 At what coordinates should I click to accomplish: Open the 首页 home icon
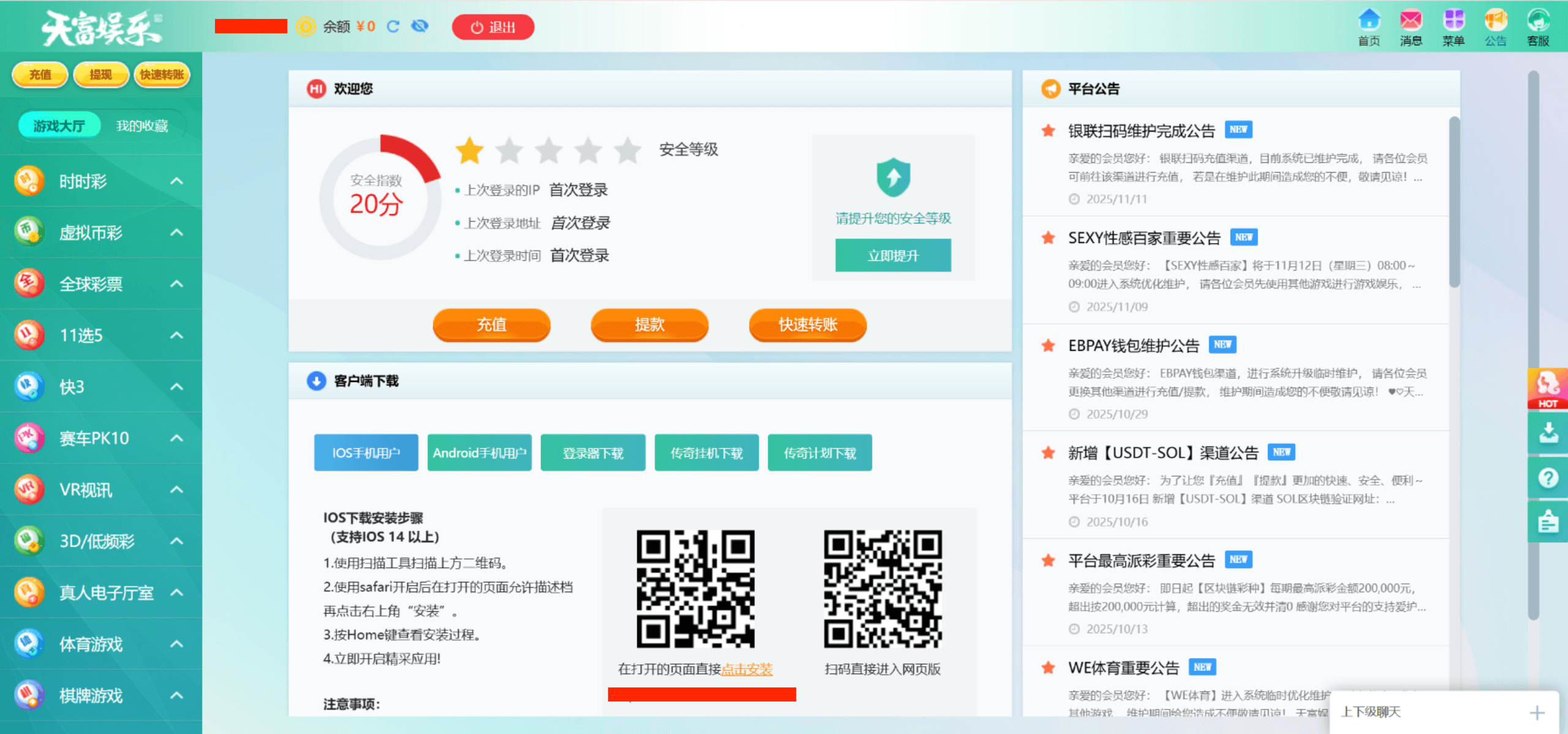click(1369, 21)
